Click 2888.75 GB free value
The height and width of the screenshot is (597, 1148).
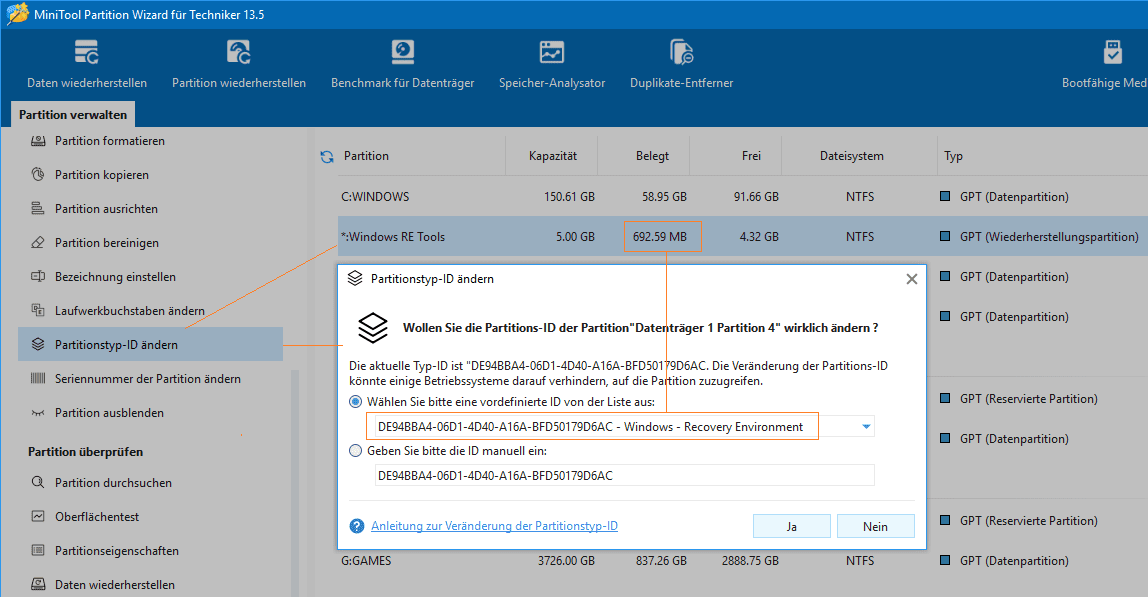[x=750, y=560]
